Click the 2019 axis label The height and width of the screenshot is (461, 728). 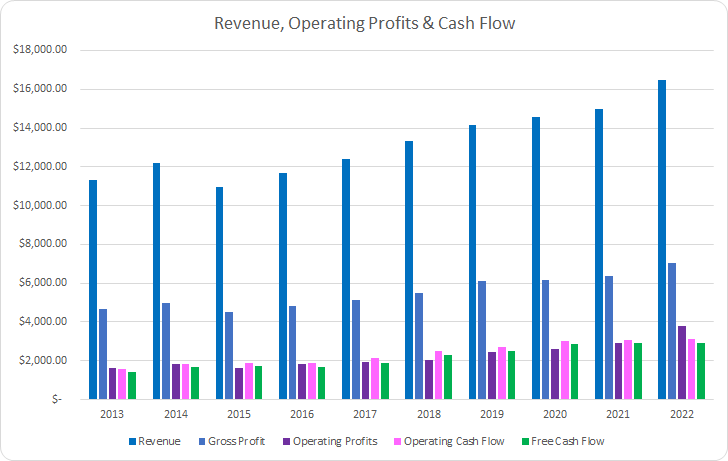(x=492, y=414)
